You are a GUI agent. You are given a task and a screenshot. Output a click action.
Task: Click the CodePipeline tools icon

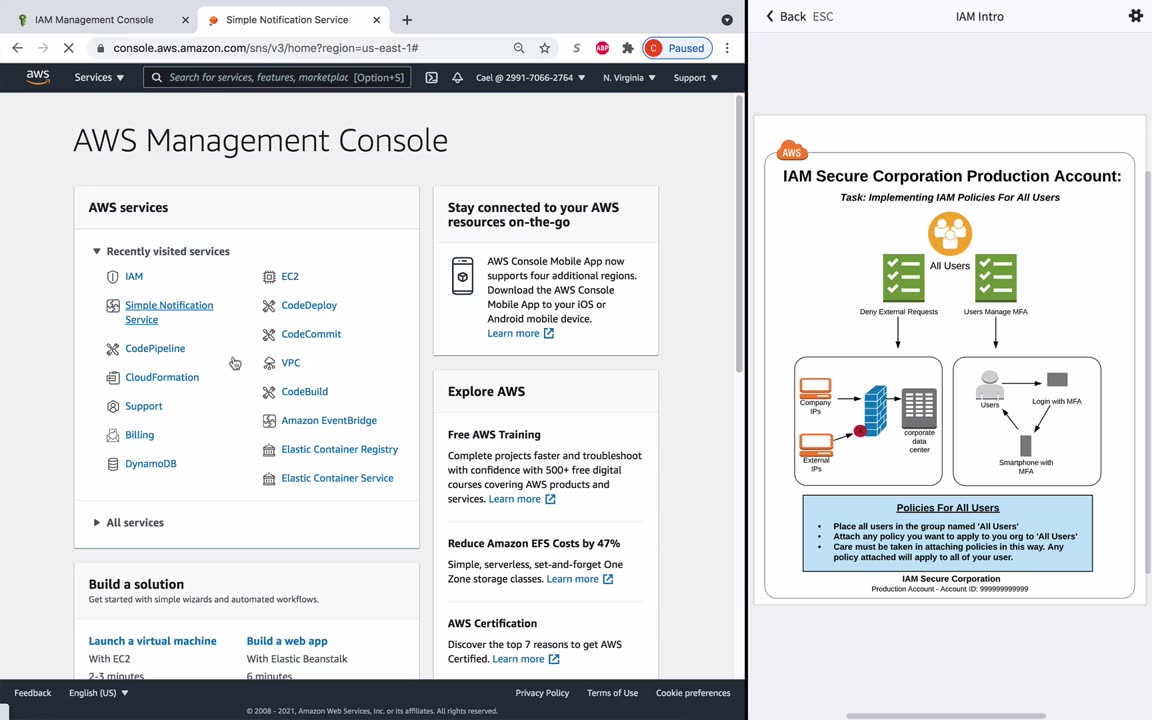tap(112, 349)
